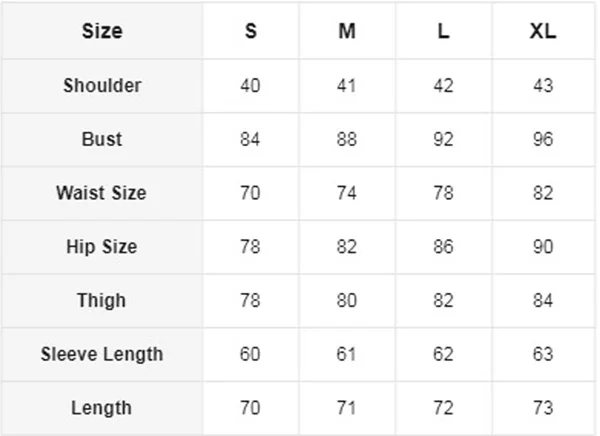Click the Bust row label
Screen dimensions: 600x436
[102, 139]
